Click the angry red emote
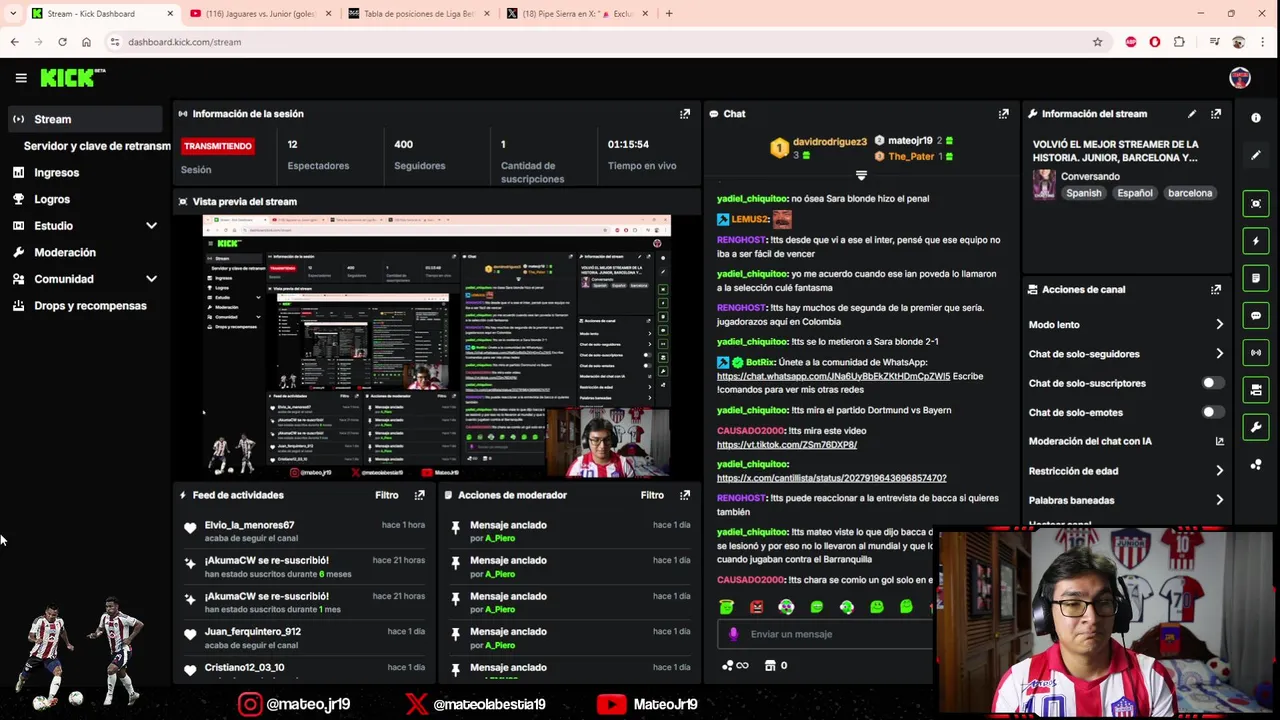Screen dimensions: 1280x720 pos(757,606)
